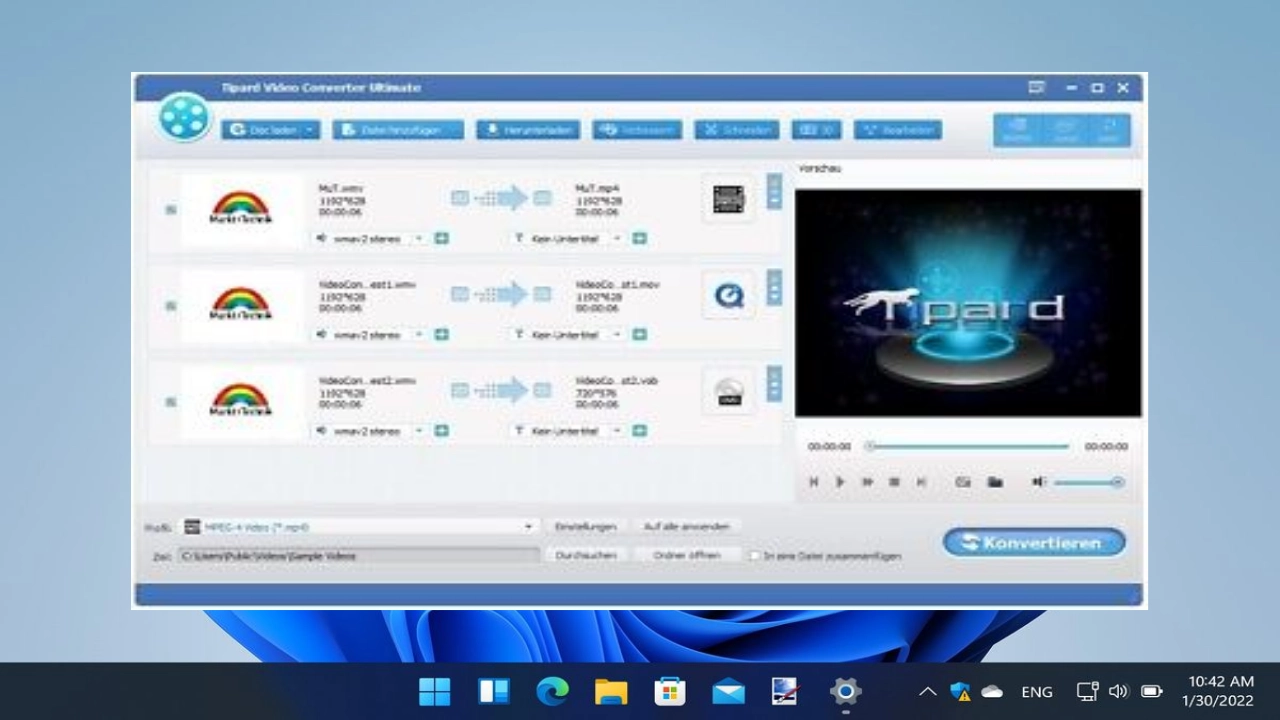Select the MuT.wmv thumbnail

(x=241, y=209)
